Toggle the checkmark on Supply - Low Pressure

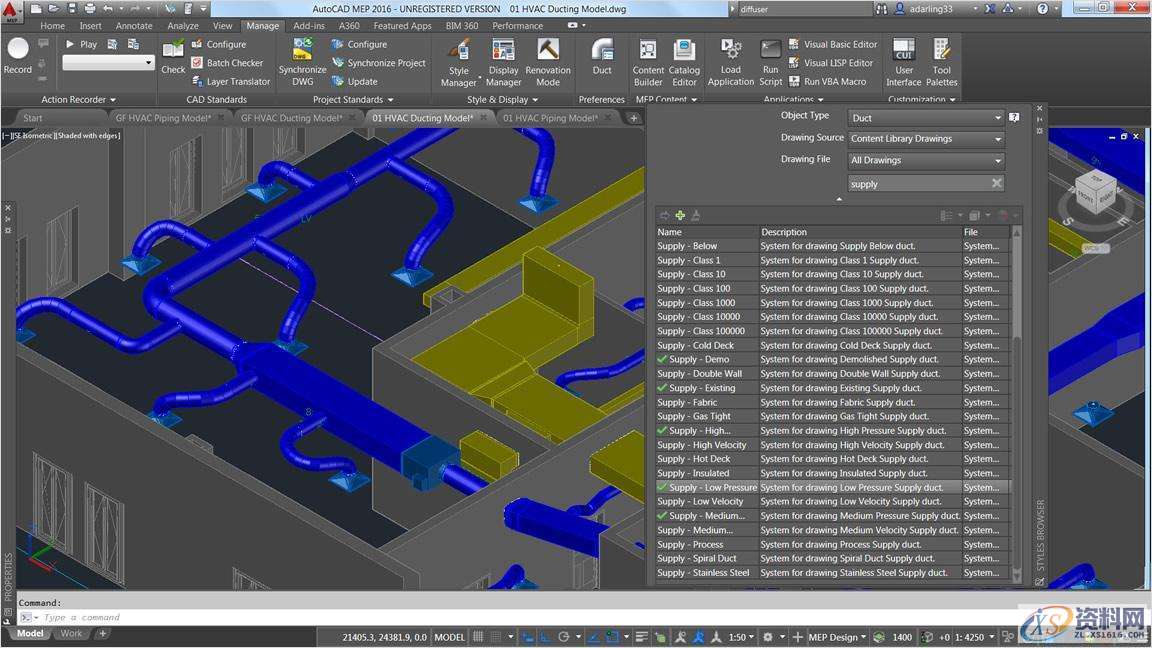(x=662, y=488)
